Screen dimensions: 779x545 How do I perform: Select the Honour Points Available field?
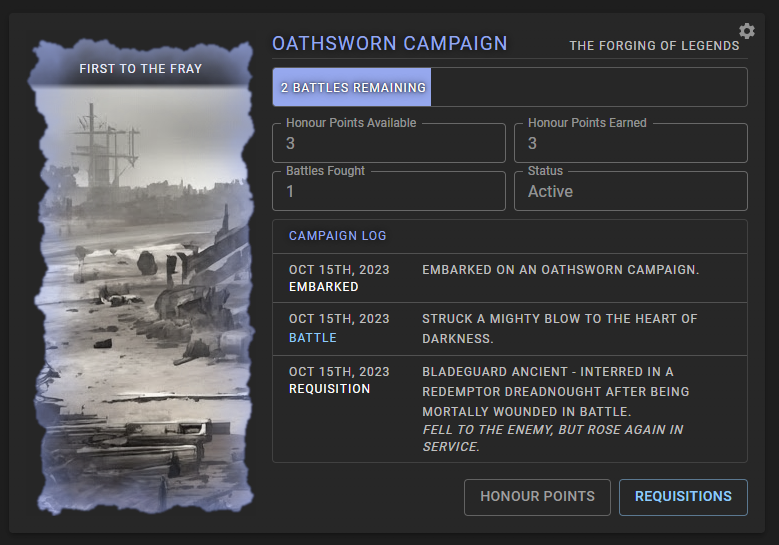point(388,144)
